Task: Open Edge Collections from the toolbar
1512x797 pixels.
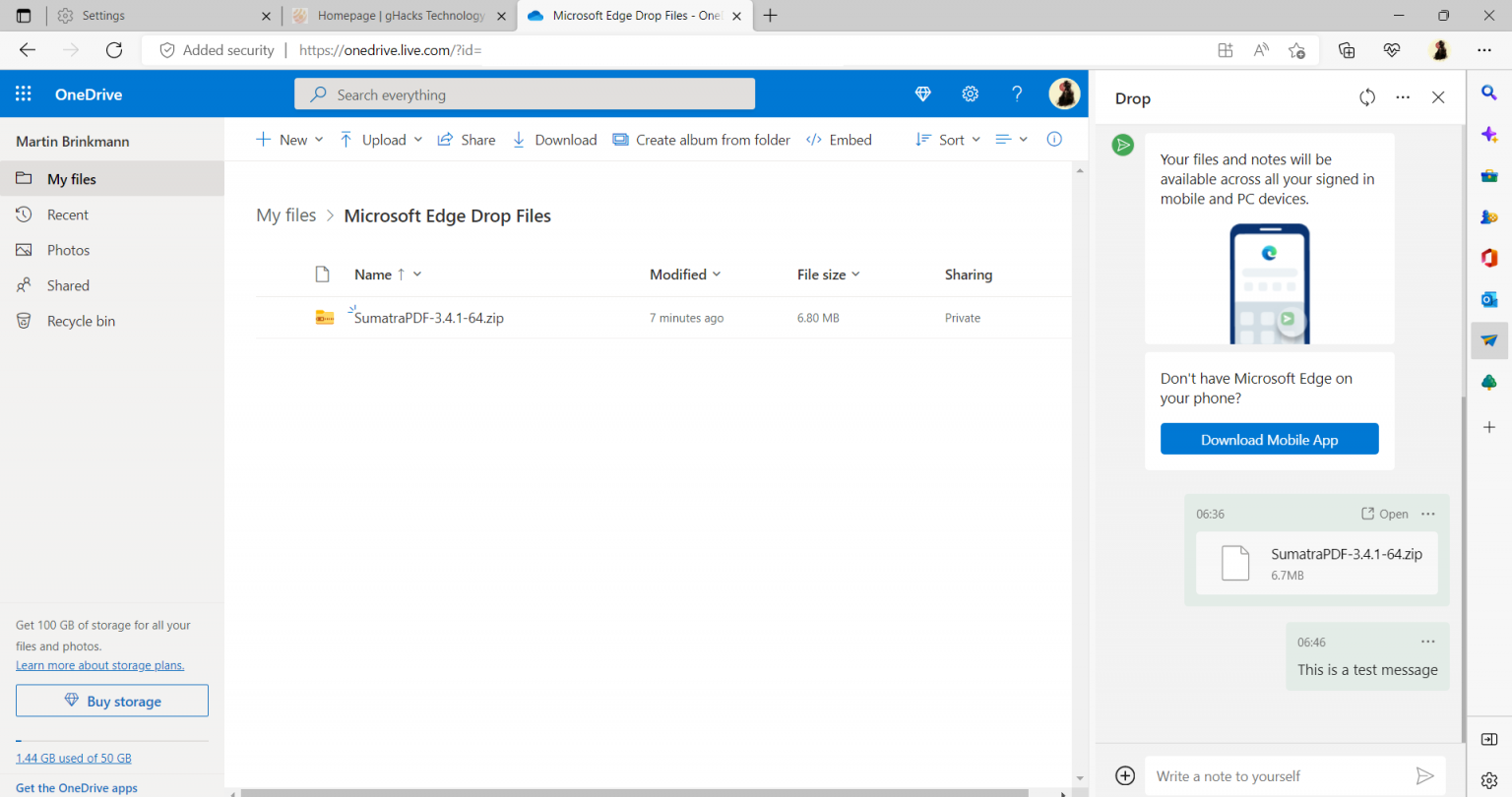Action: click(x=1347, y=49)
